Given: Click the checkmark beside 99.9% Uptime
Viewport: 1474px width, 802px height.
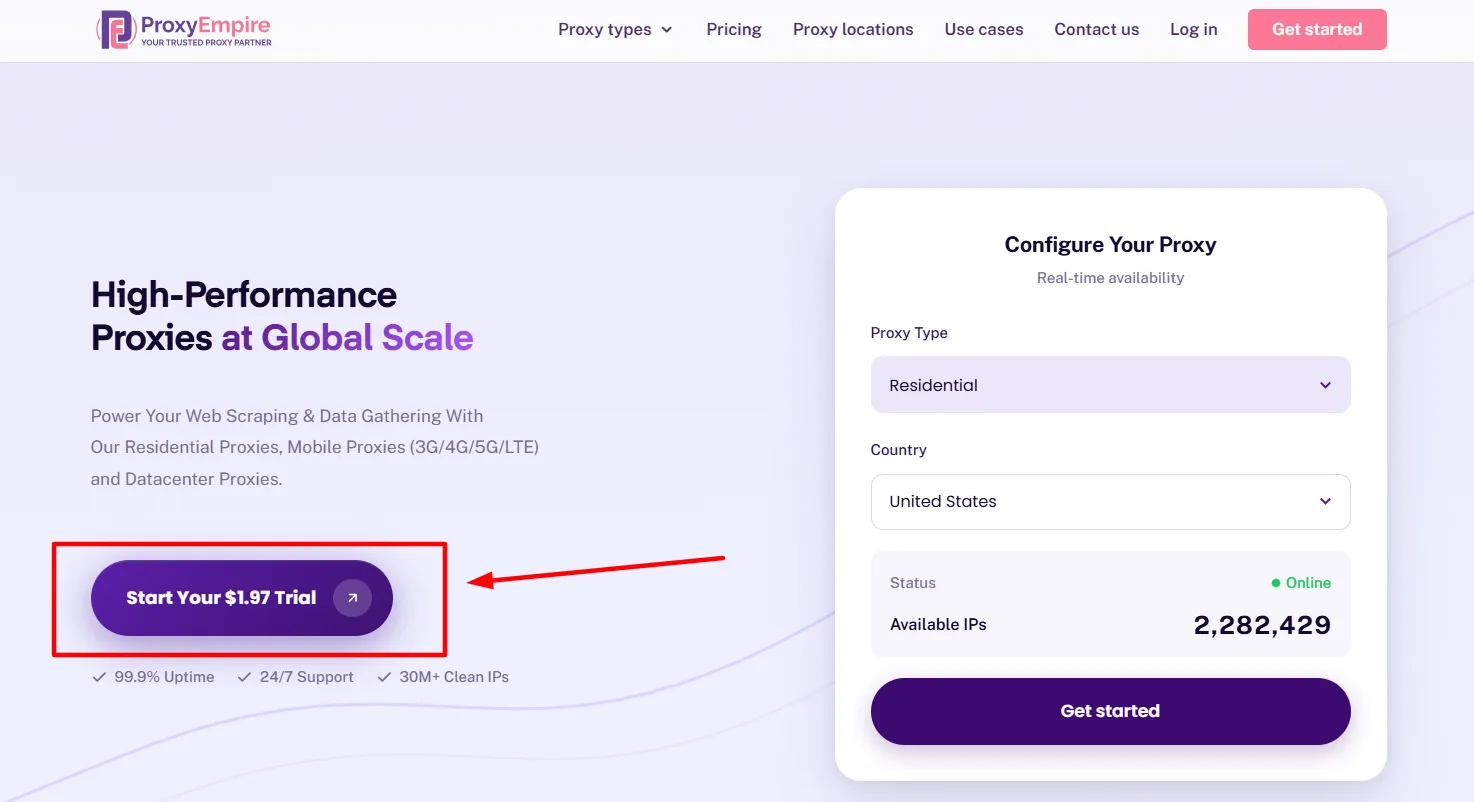Looking at the screenshot, I should [x=98, y=676].
